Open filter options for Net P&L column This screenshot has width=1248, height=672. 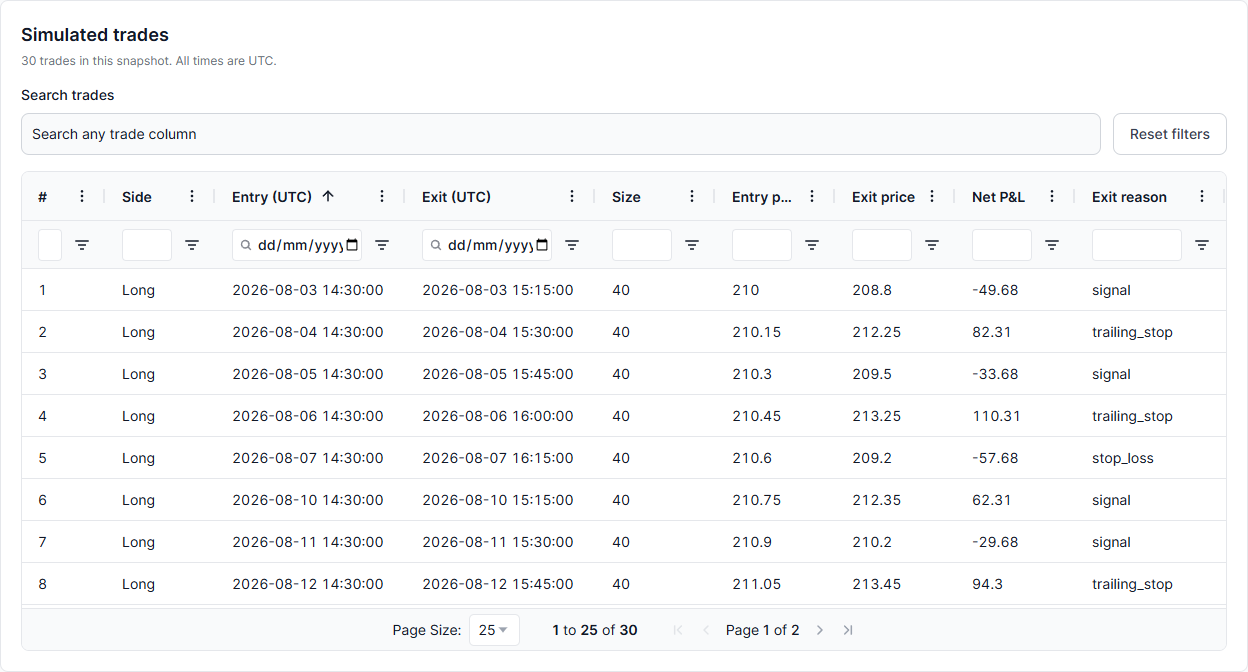tap(1052, 245)
